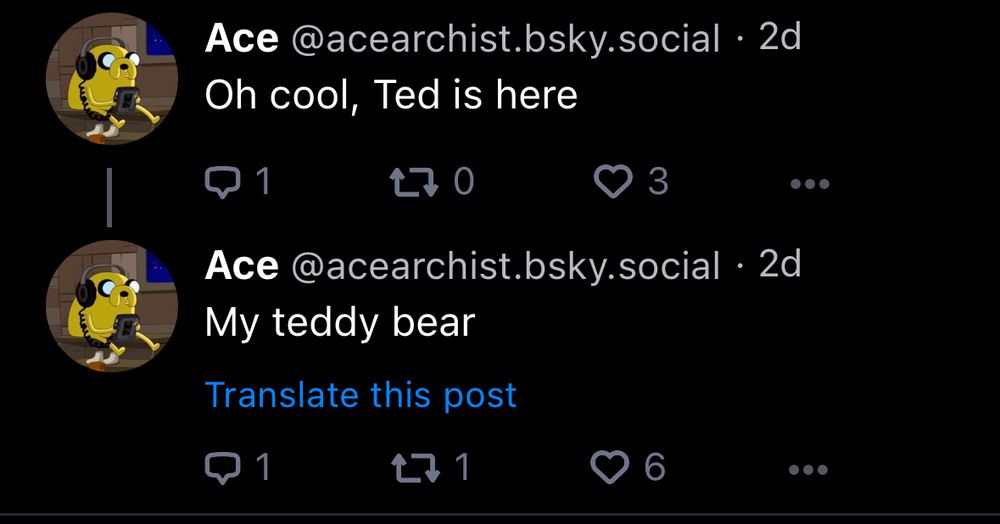Open more options on the first post

[x=809, y=184]
